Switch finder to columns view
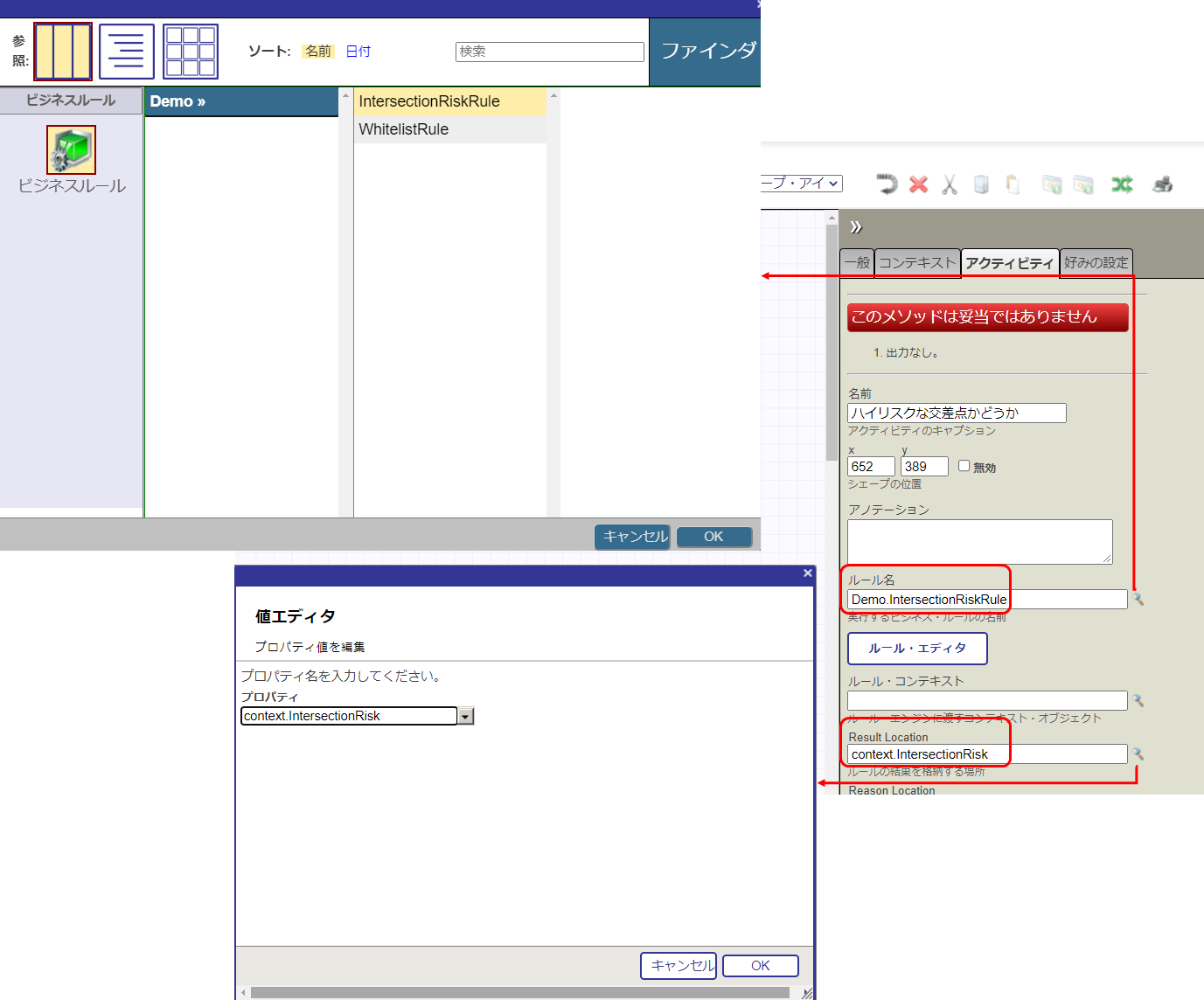1204x1000 pixels. point(63,52)
